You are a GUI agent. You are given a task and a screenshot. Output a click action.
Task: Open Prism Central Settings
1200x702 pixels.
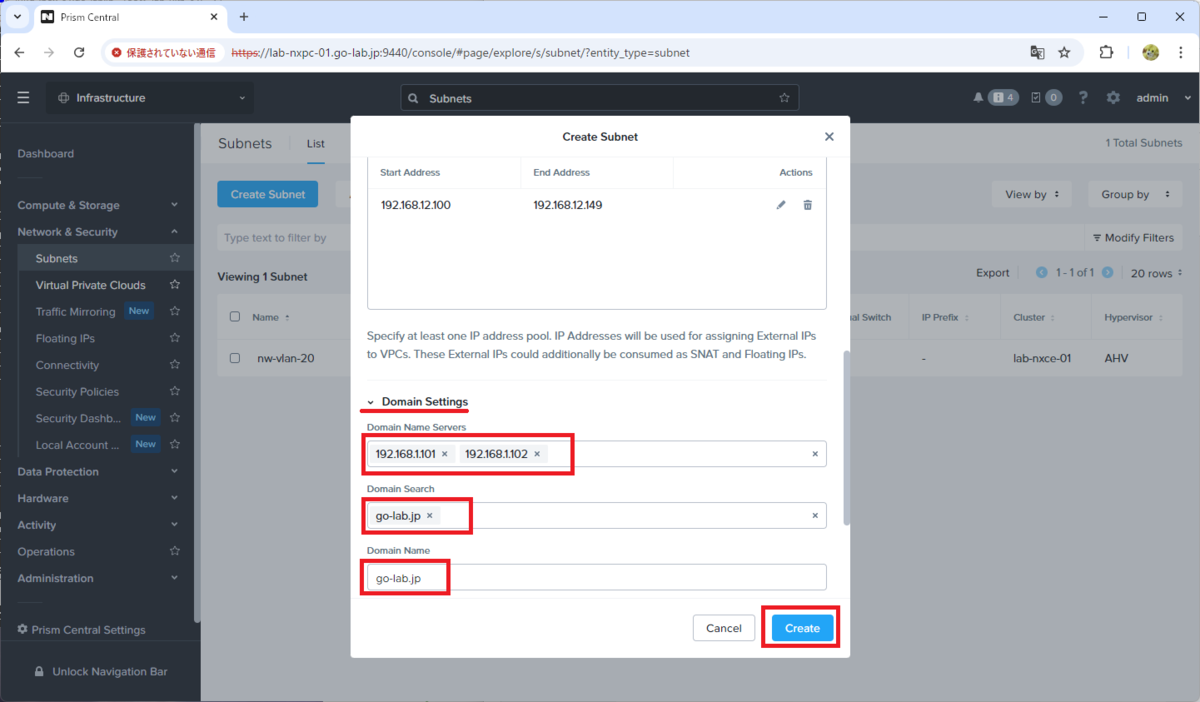(x=82, y=630)
